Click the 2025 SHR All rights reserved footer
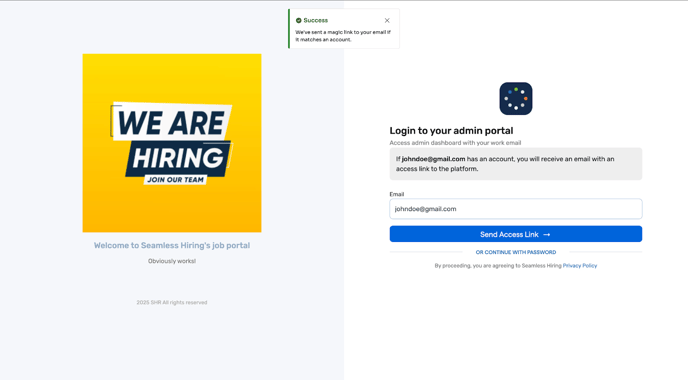This screenshot has height=380, width=688. tap(172, 303)
